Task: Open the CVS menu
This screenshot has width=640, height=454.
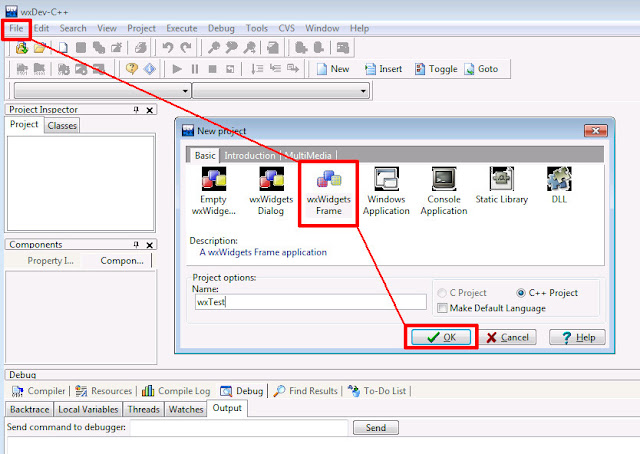Action: 287,28
